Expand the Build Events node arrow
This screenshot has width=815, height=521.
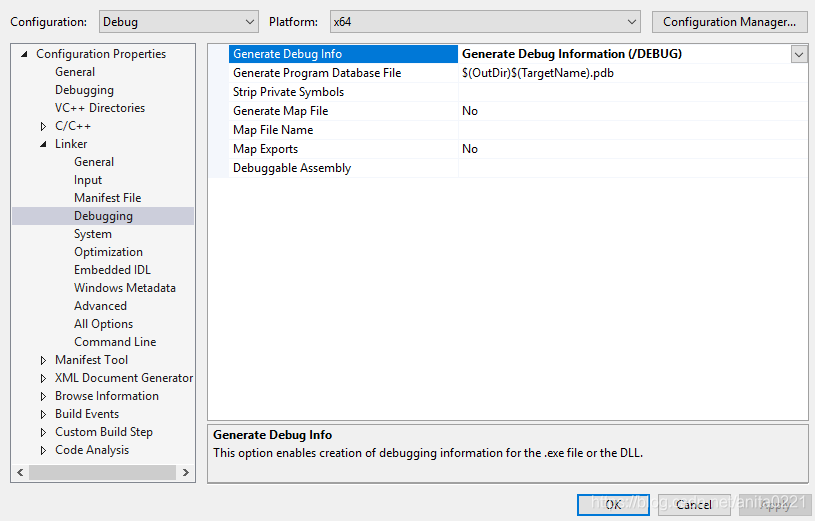(x=43, y=414)
